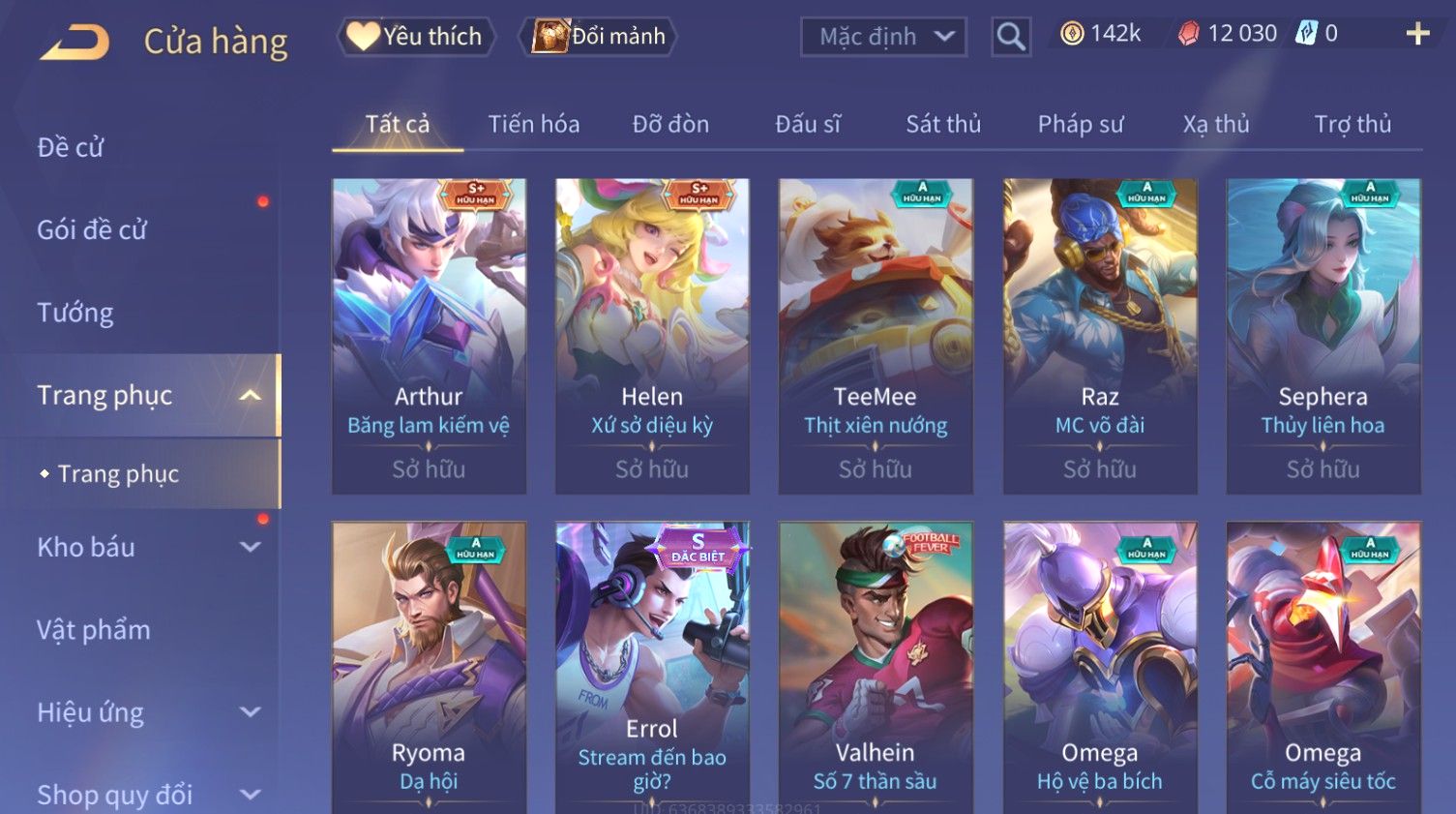Switch to the Sát thủ tab
Image resolution: width=1456 pixels, height=814 pixels.
pos(943,124)
